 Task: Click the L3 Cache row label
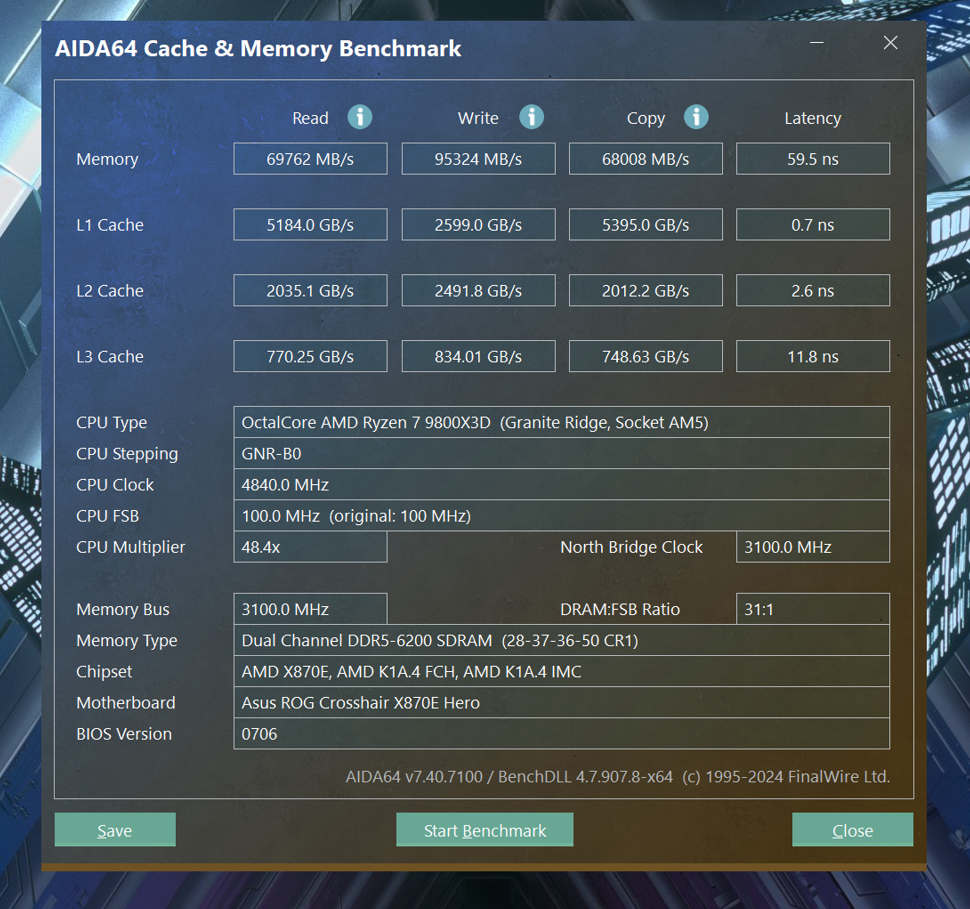[110, 357]
